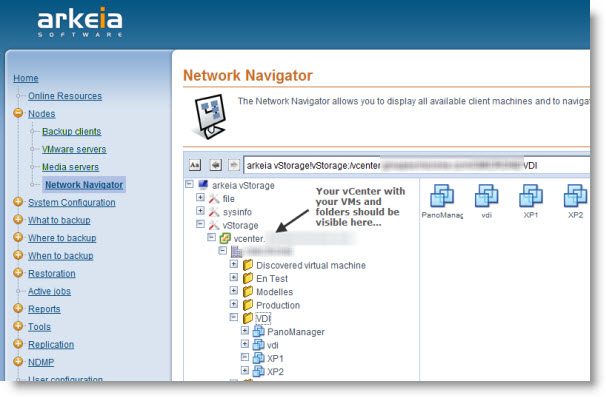Open the XP2 VM icon in right pane

[x=575, y=196]
